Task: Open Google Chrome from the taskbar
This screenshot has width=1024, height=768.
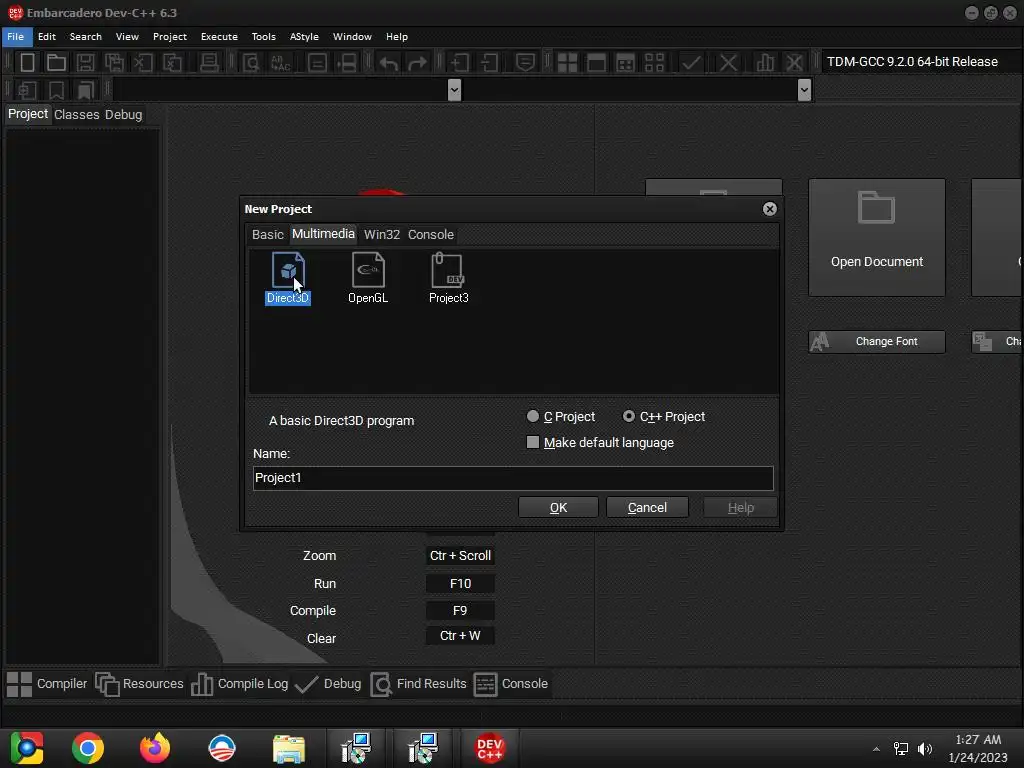Action: pos(88,748)
